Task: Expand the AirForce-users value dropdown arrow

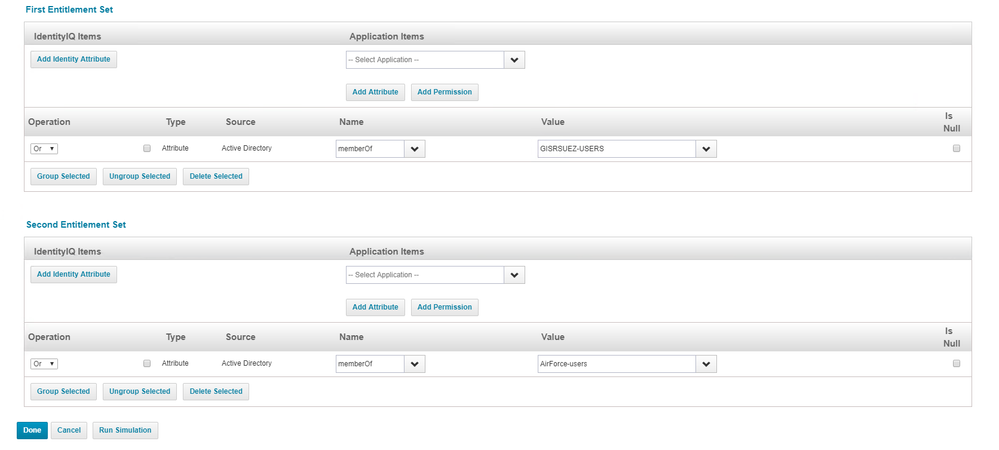Action: (x=707, y=364)
